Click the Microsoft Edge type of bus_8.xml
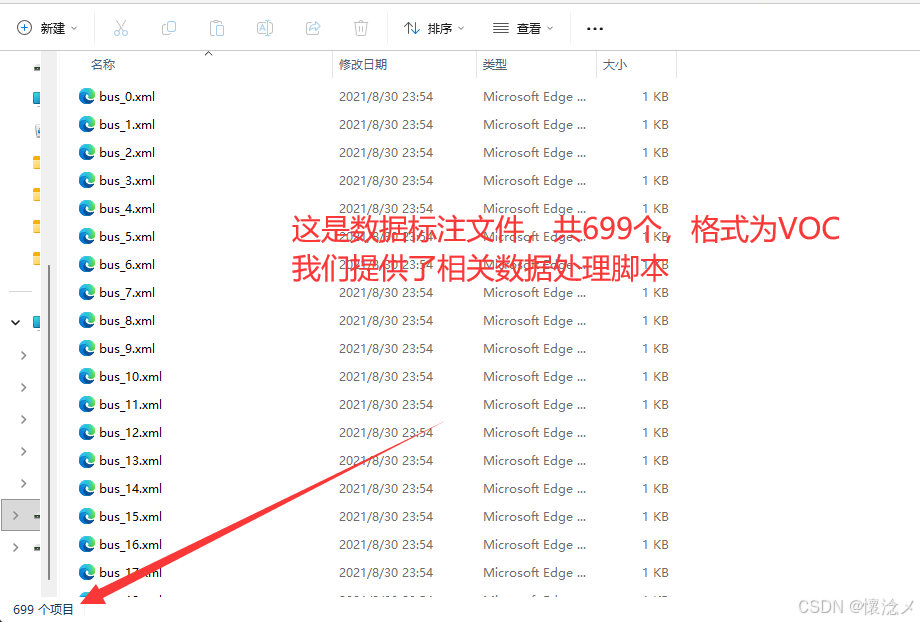This screenshot has height=622, width=920. tap(535, 320)
